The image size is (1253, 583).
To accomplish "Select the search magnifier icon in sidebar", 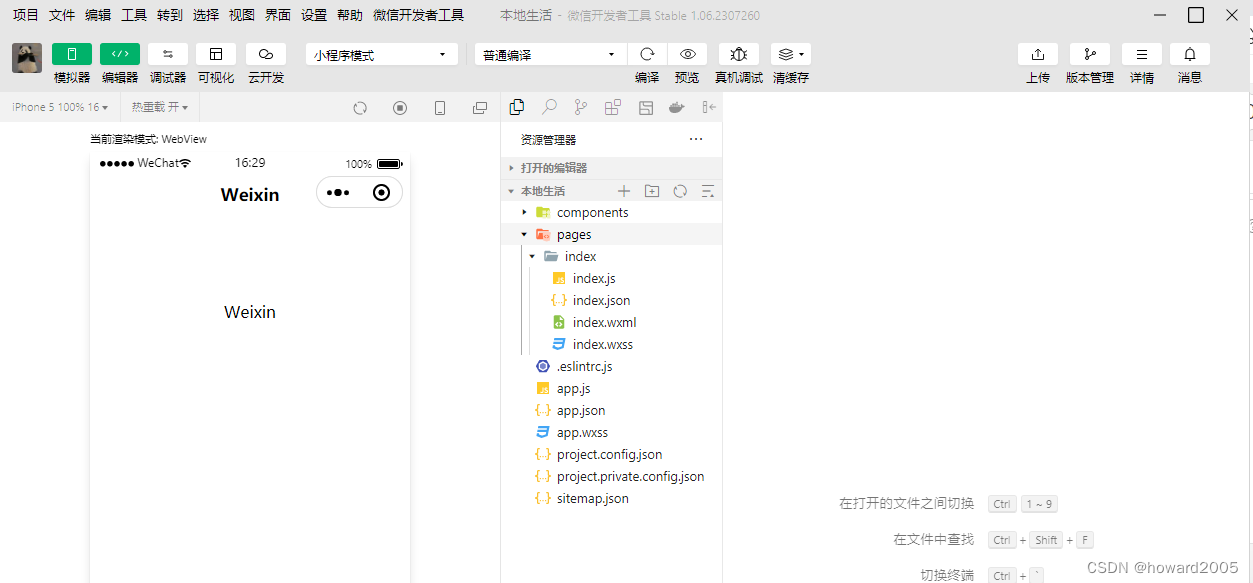I will coord(549,107).
